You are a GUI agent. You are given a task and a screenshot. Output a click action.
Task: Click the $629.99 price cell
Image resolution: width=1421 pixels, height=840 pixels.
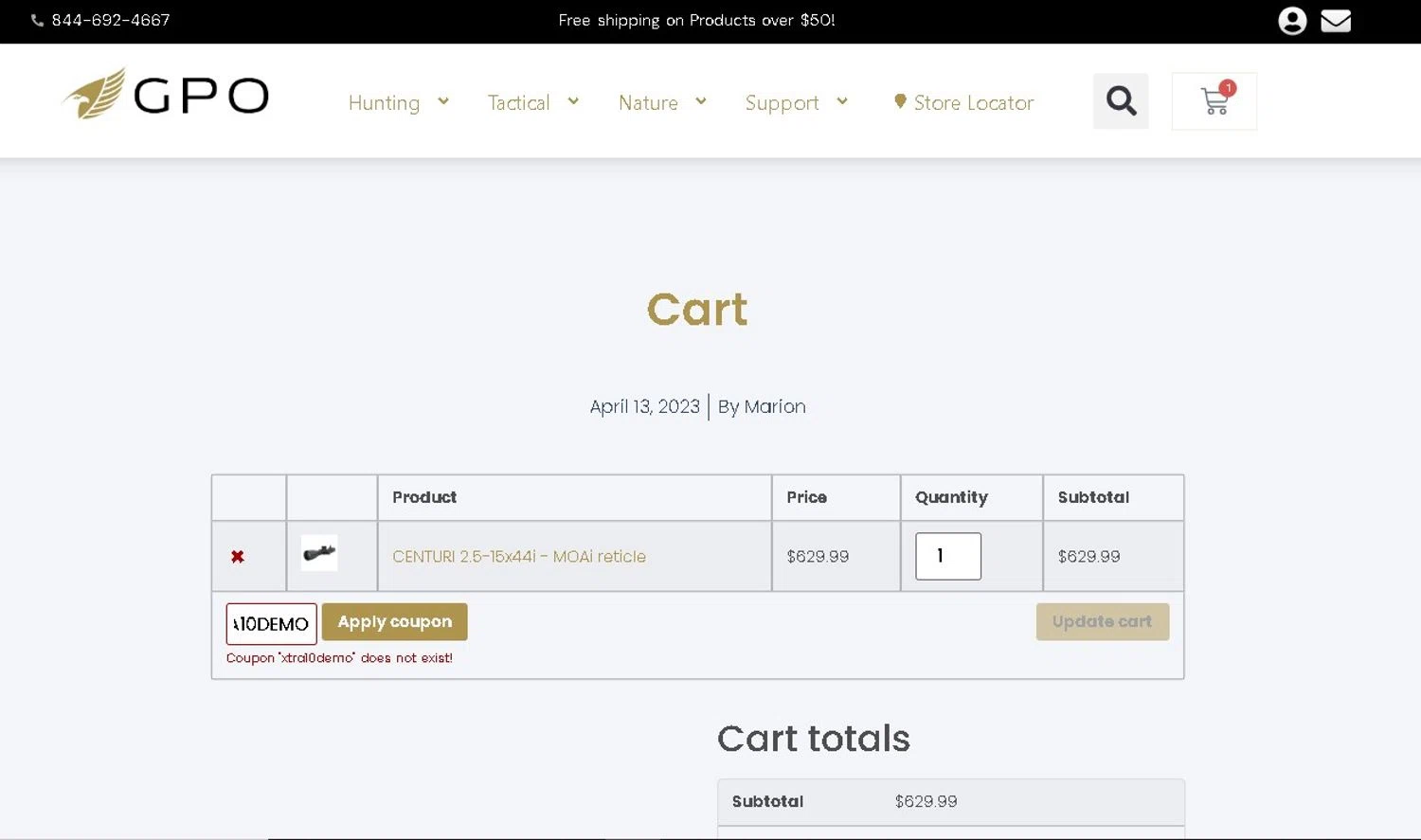click(818, 557)
